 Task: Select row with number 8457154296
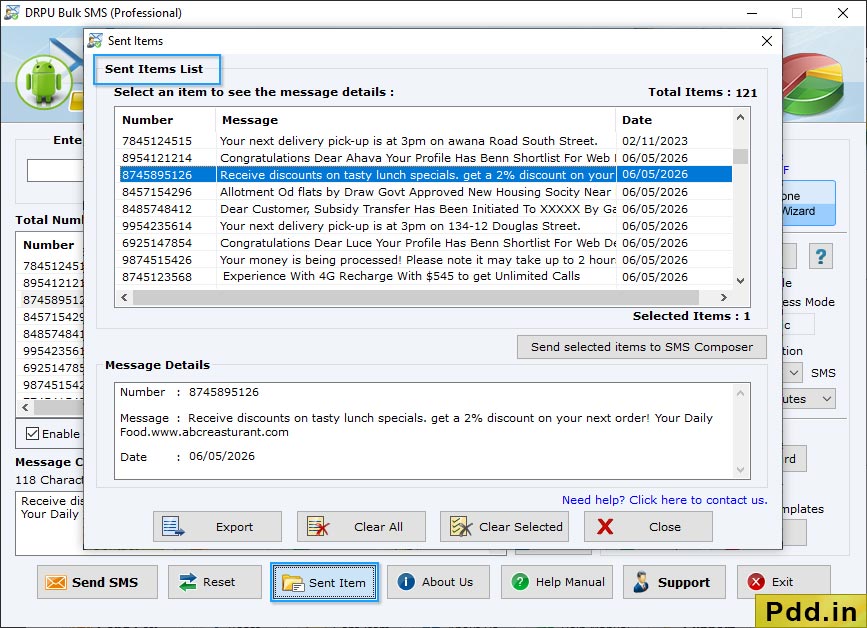426,192
